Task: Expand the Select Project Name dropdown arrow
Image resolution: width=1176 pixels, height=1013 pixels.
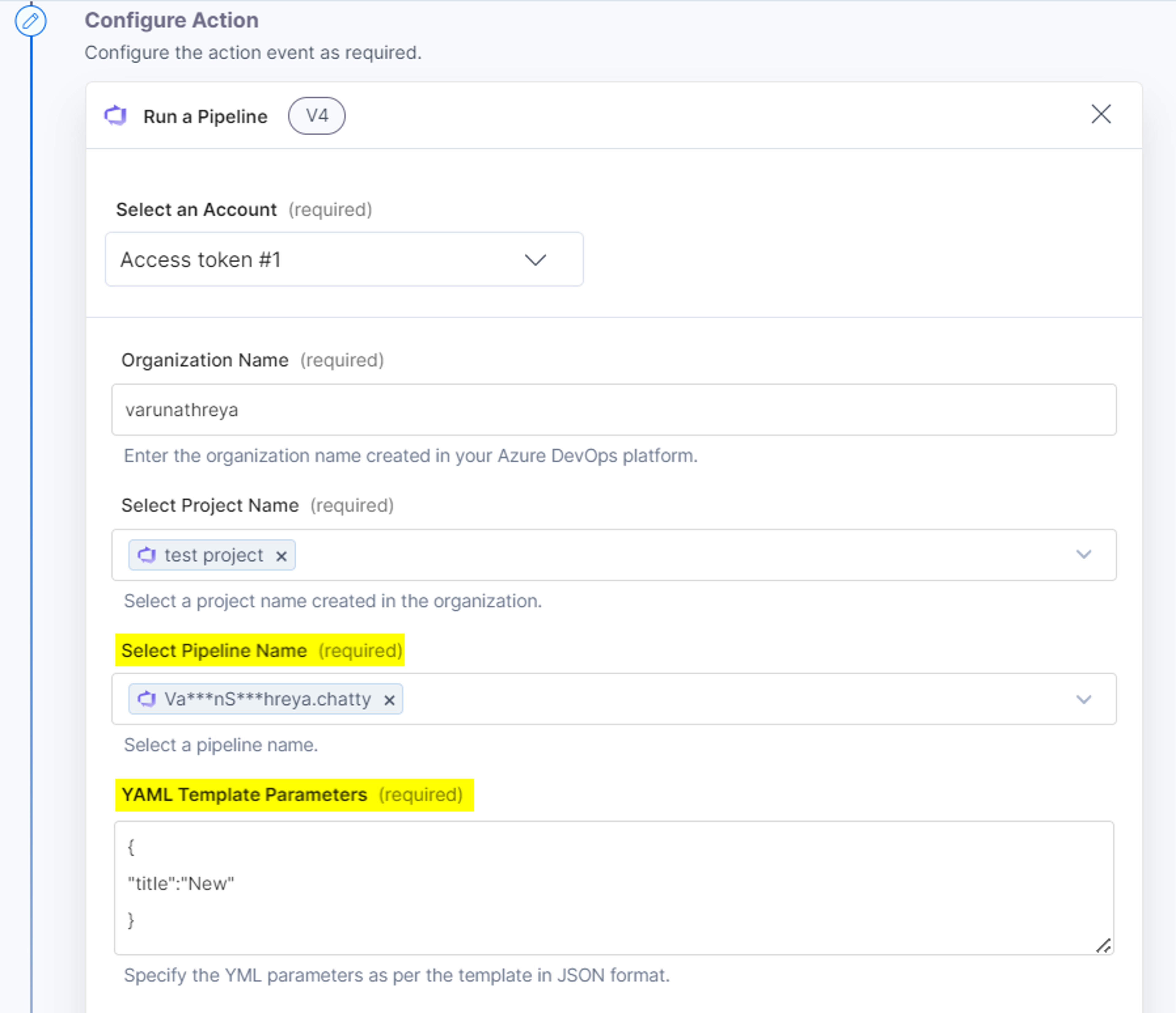Action: tap(1084, 554)
